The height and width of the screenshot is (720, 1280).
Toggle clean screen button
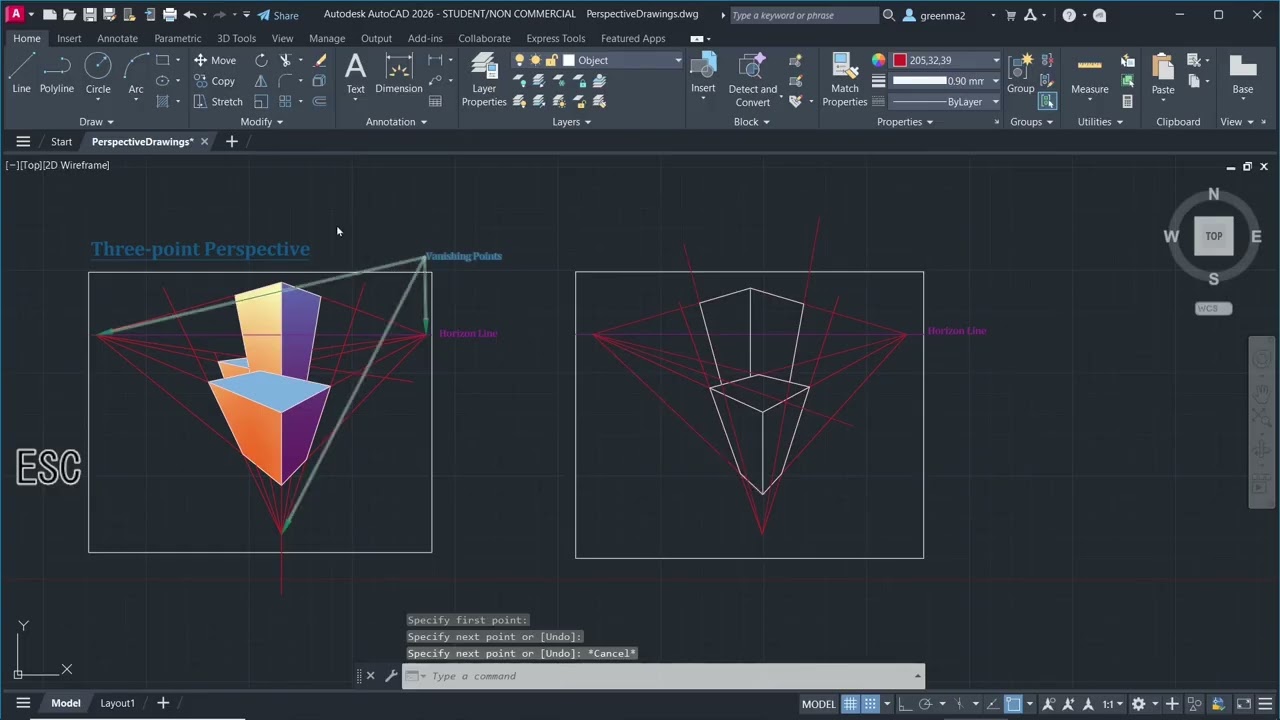1243,704
